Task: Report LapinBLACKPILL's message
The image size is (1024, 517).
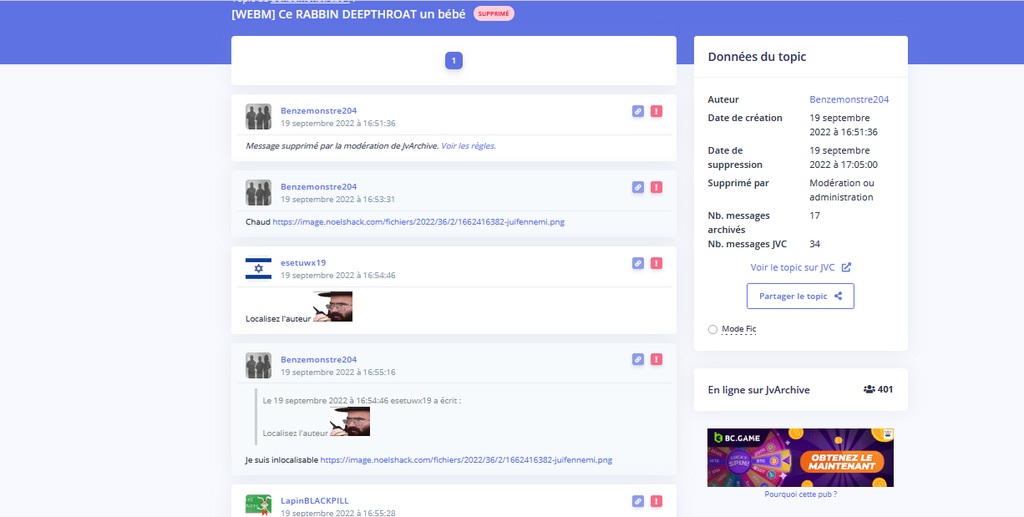Action: click(656, 501)
